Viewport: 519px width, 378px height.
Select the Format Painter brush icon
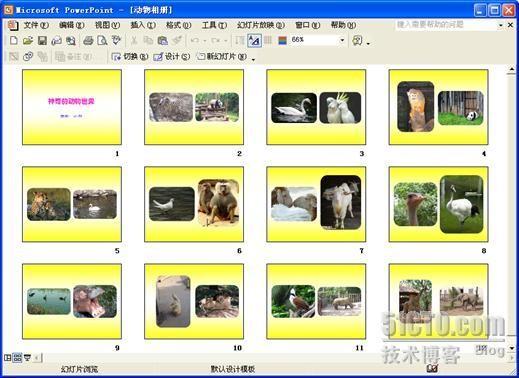[x=177, y=40]
